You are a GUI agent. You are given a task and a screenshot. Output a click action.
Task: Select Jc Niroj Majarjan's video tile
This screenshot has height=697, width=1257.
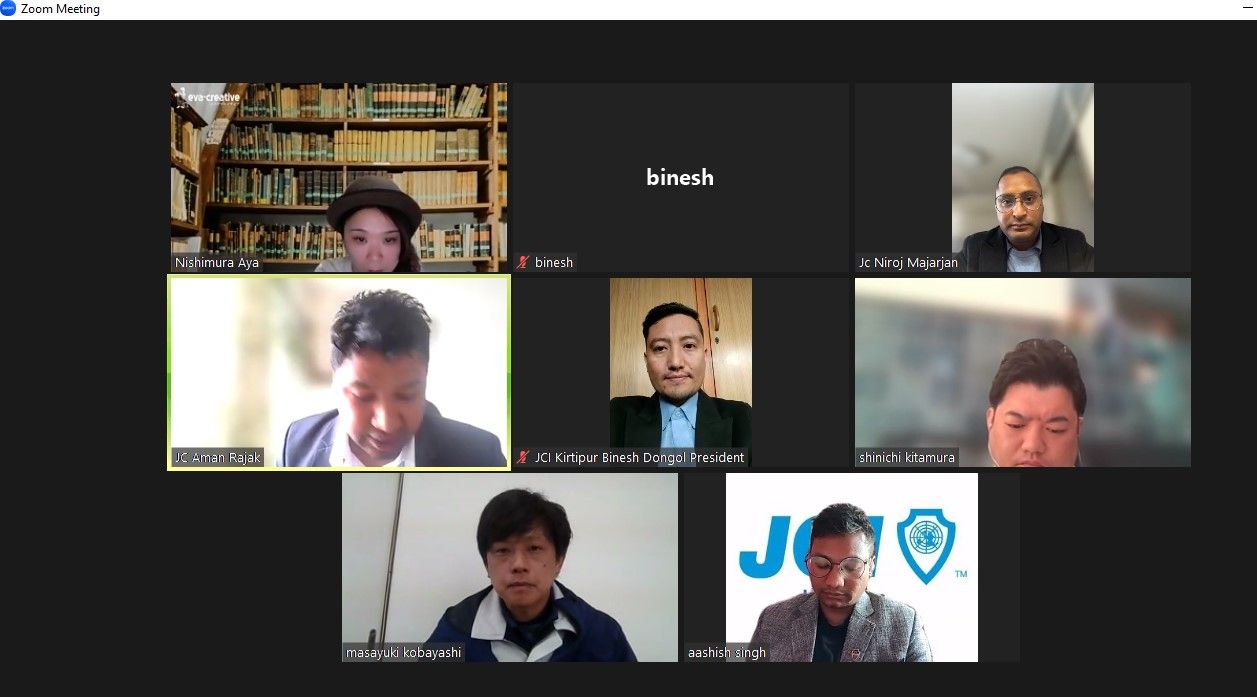[1023, 177]
